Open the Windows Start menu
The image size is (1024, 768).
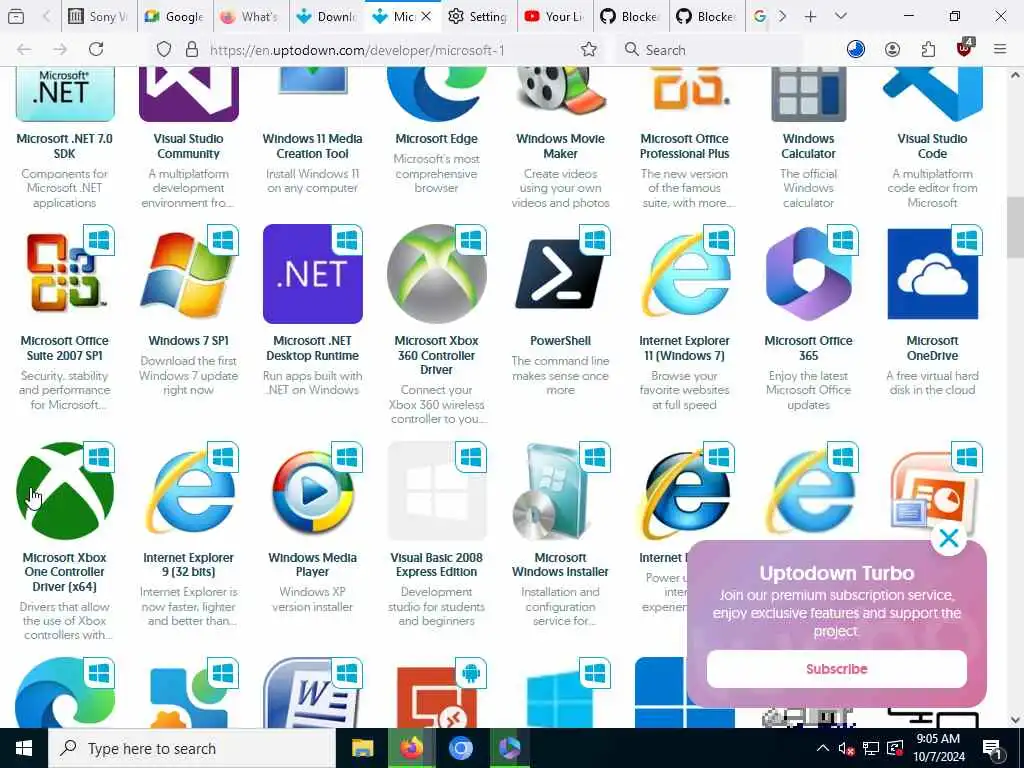point(24,748)
